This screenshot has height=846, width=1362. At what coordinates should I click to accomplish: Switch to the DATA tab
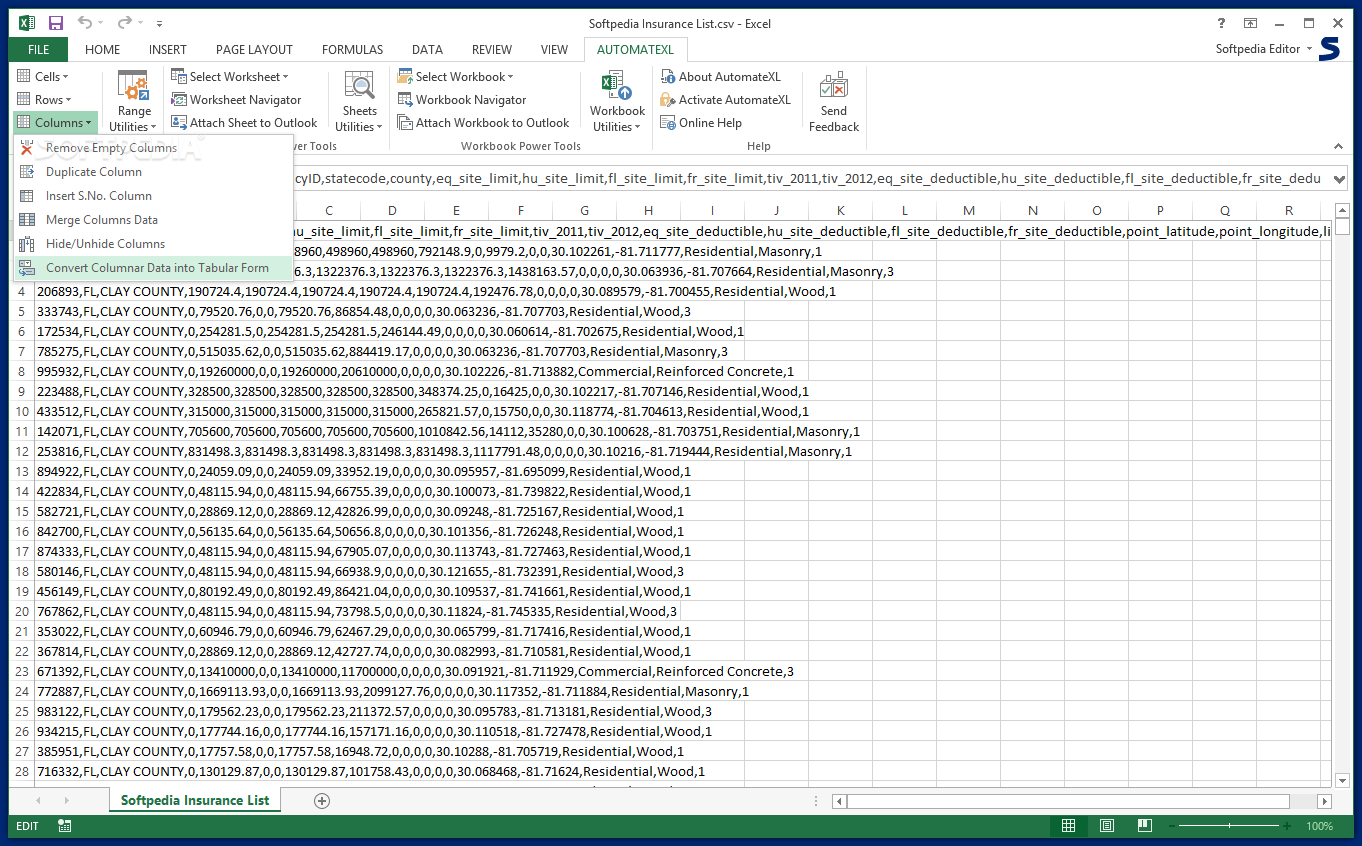(427, 49)
